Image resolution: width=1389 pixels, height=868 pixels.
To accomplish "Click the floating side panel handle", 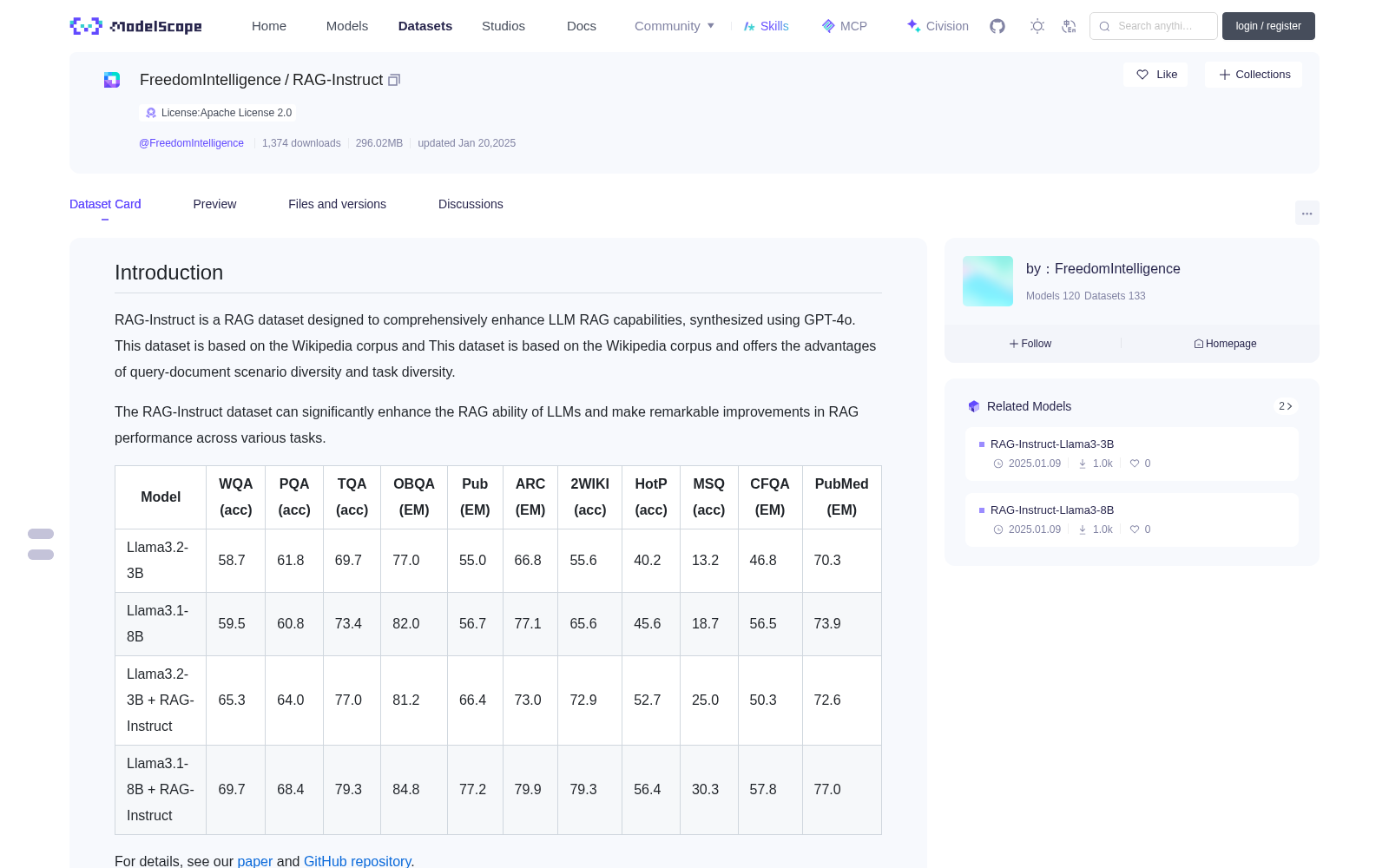I will (x=41, y=544).
